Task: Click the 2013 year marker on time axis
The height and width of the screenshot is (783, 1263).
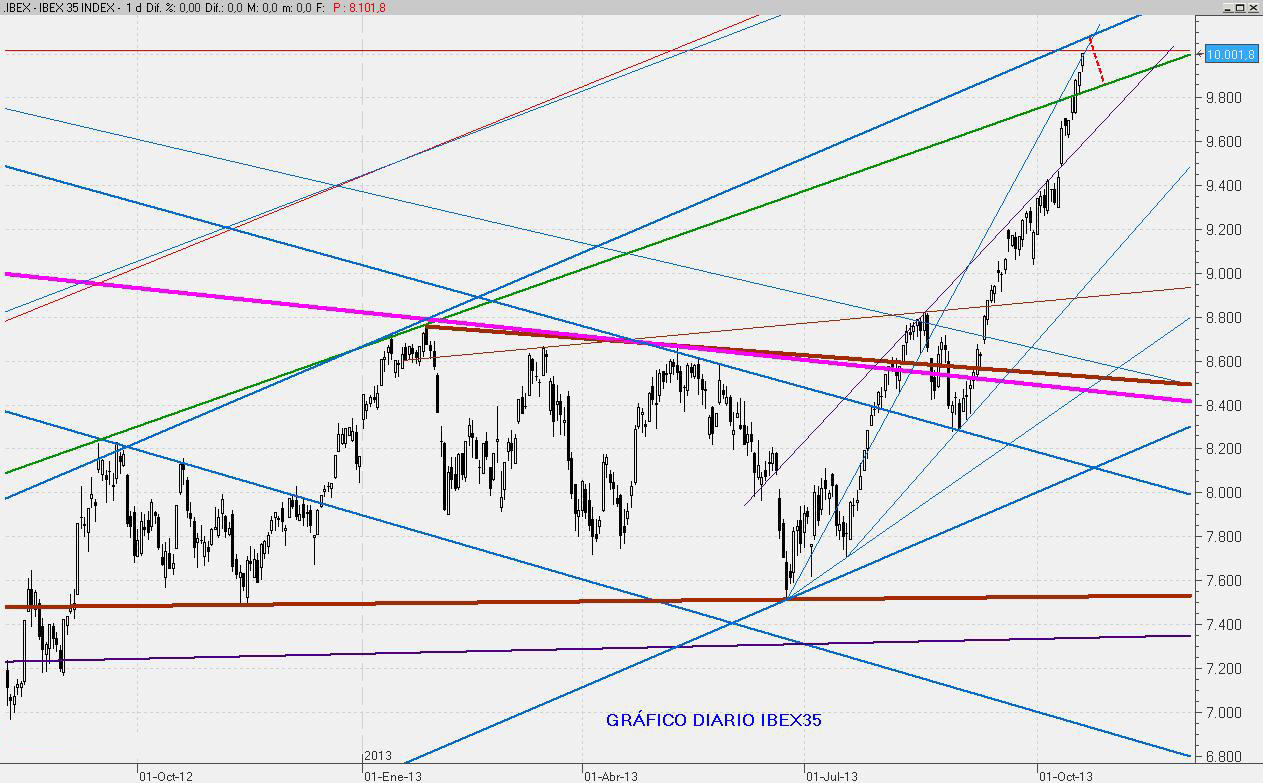Action: tap(377, 756)
